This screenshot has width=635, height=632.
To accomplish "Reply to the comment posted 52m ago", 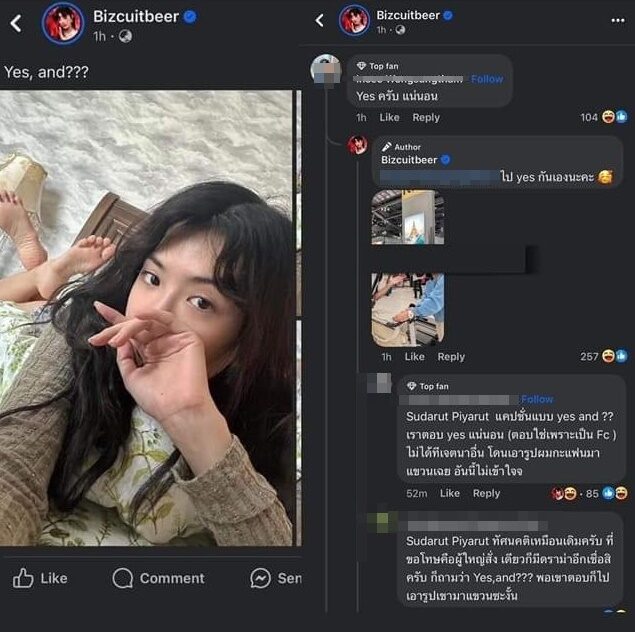I will 486,493.
